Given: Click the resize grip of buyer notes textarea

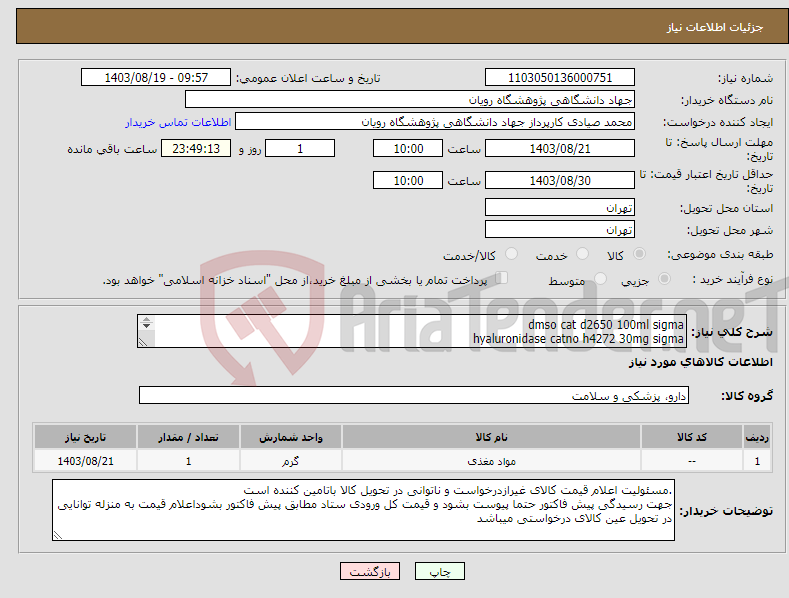Looking at the screenshot, I should [58, 536].
